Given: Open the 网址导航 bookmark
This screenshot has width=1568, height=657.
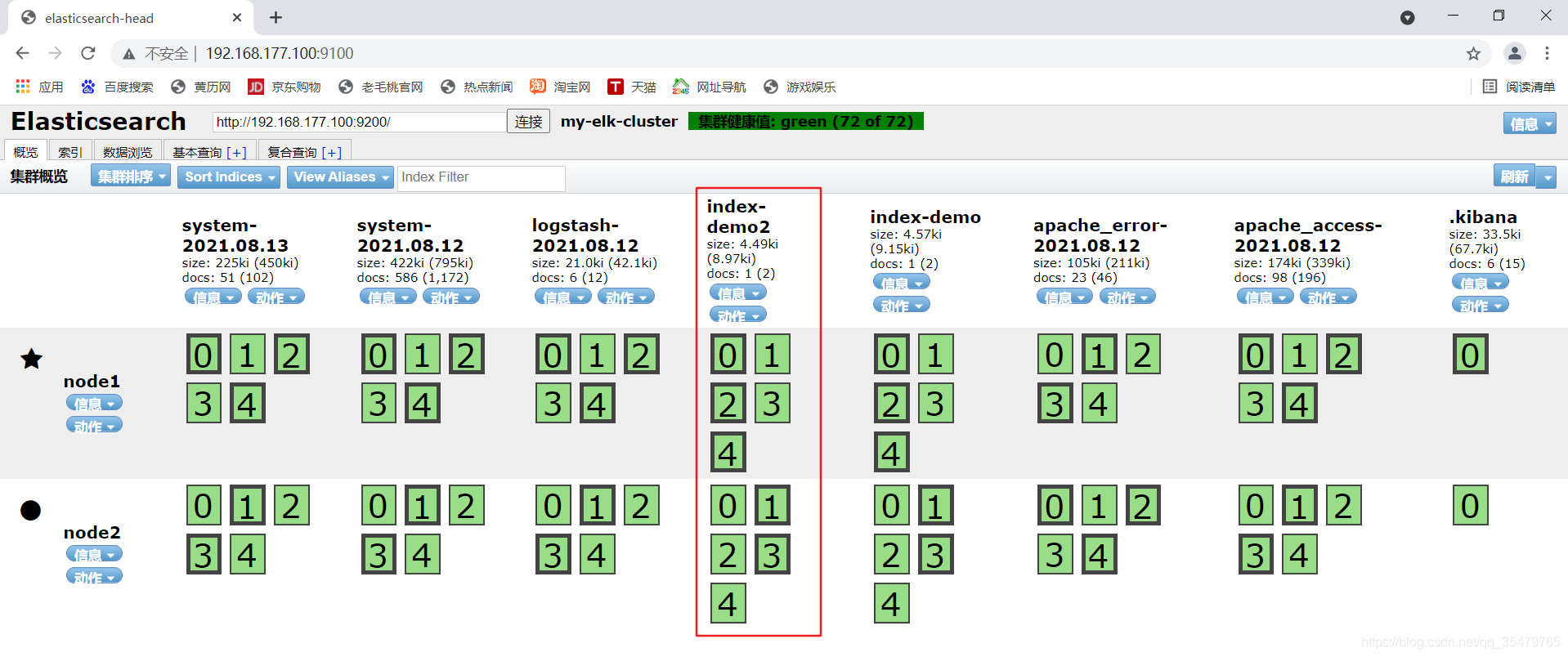Looking at the screenshot, I should (x=710, y=87).
